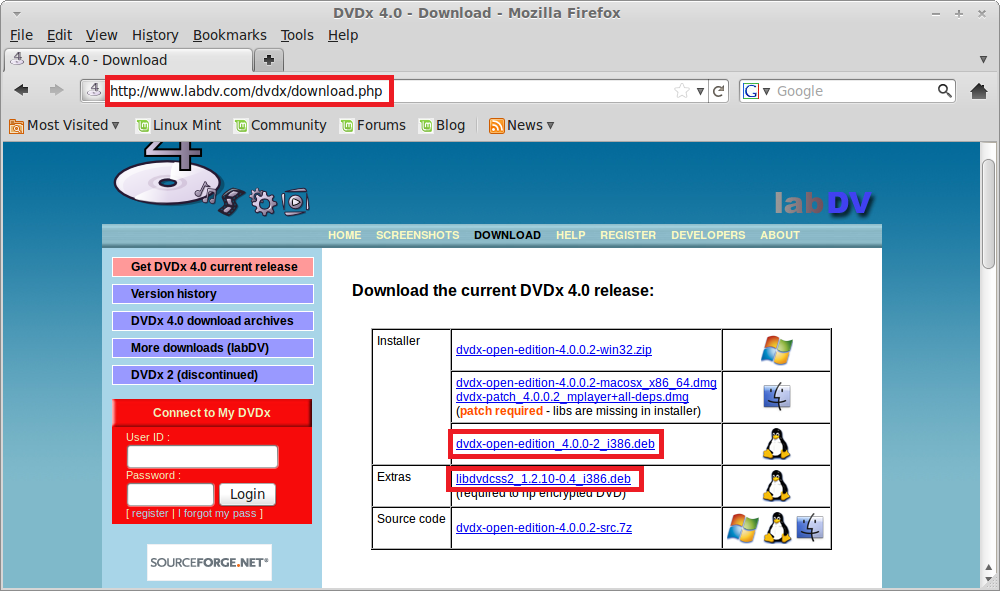Open the History menu
1000x591 pixels.
pos(155,35)
